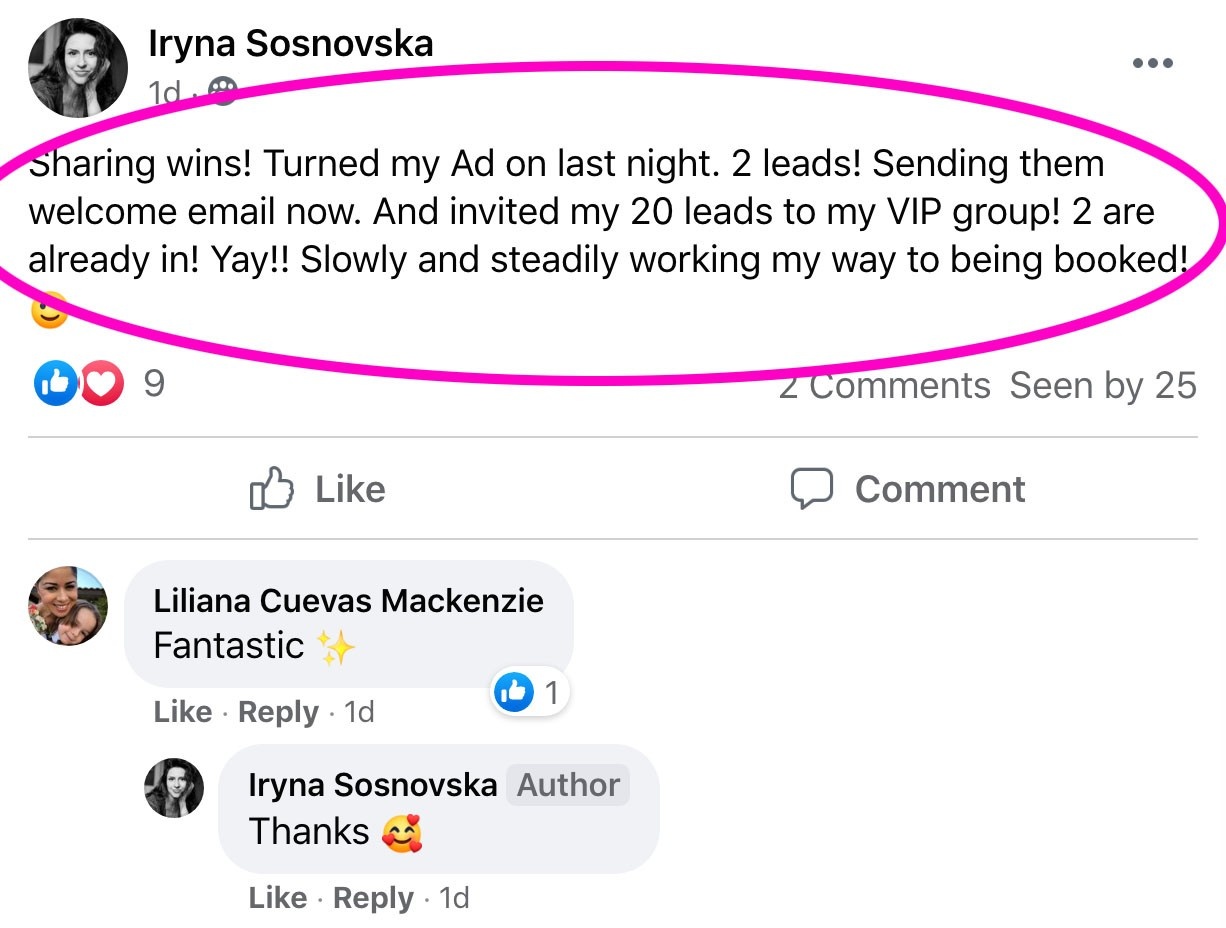Like Liliana's Fantastic comment

point(183,712)
